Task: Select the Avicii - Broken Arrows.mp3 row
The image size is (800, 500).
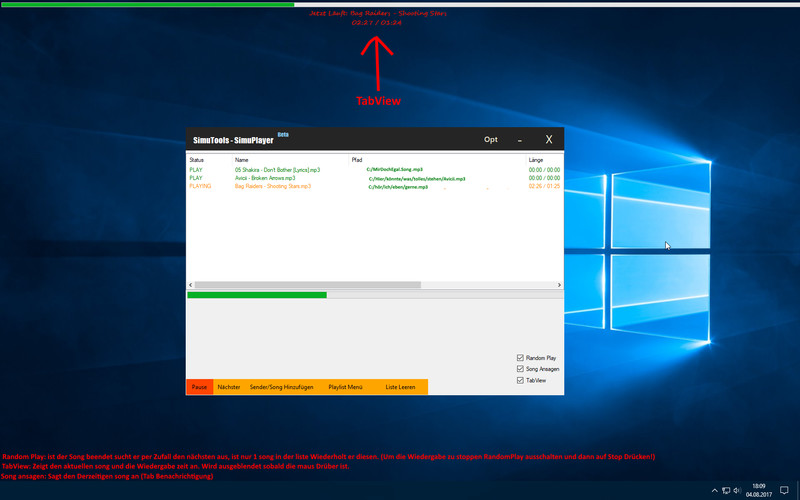Action: point(265,178)
